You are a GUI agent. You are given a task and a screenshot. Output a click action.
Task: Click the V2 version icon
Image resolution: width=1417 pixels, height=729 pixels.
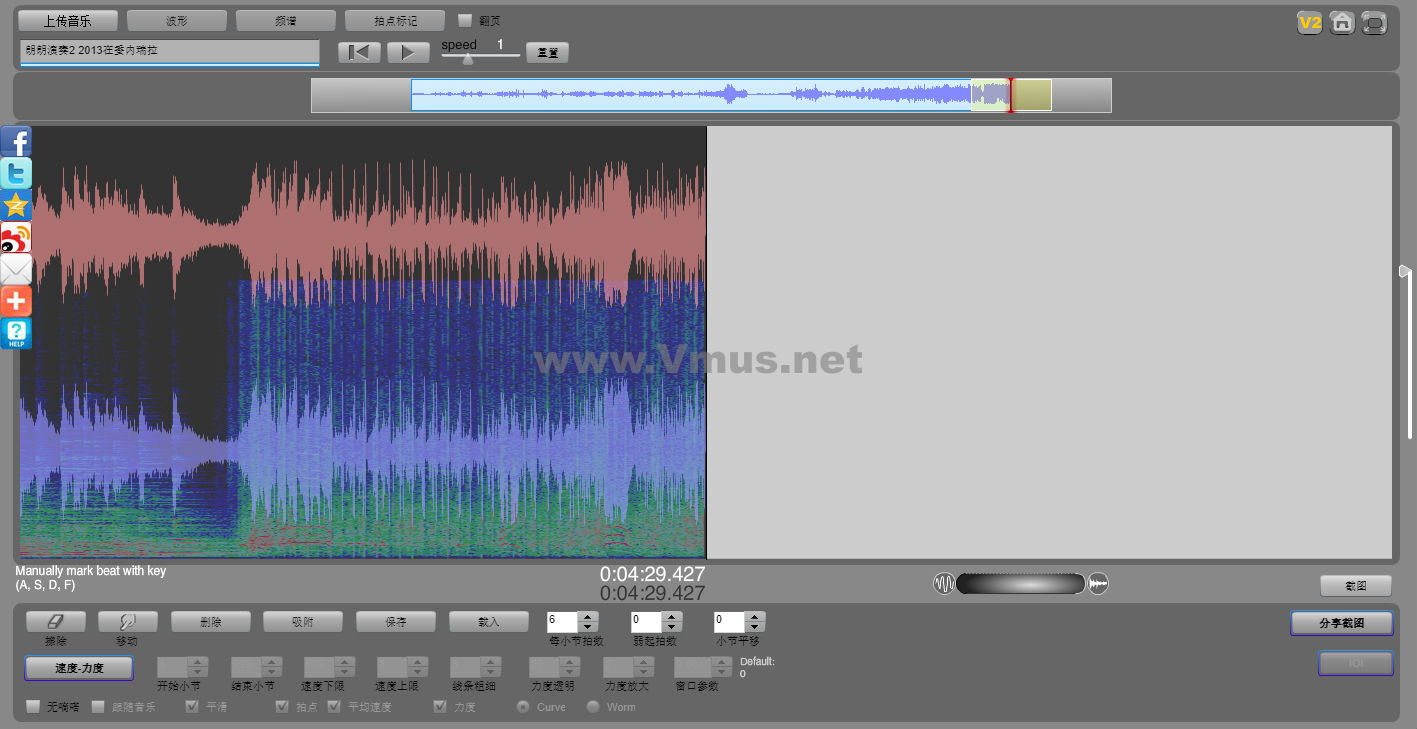point(1309,22)
